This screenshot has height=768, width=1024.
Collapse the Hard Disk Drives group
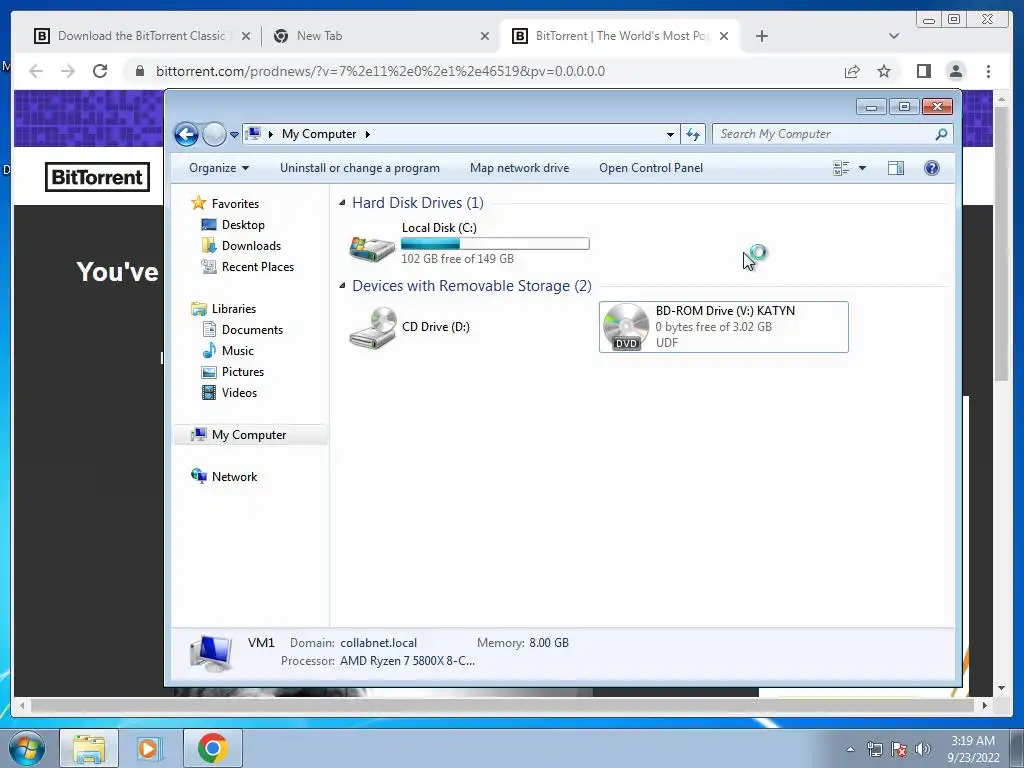(x=342, y=203)
